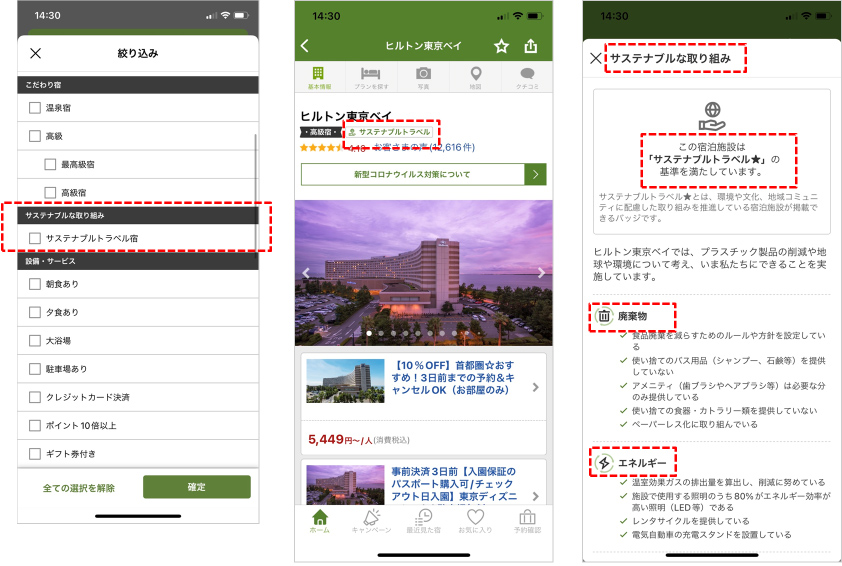Check the サステナブルトラベル宿 checkbox
842x566 pixels.
tap(36, 238)
